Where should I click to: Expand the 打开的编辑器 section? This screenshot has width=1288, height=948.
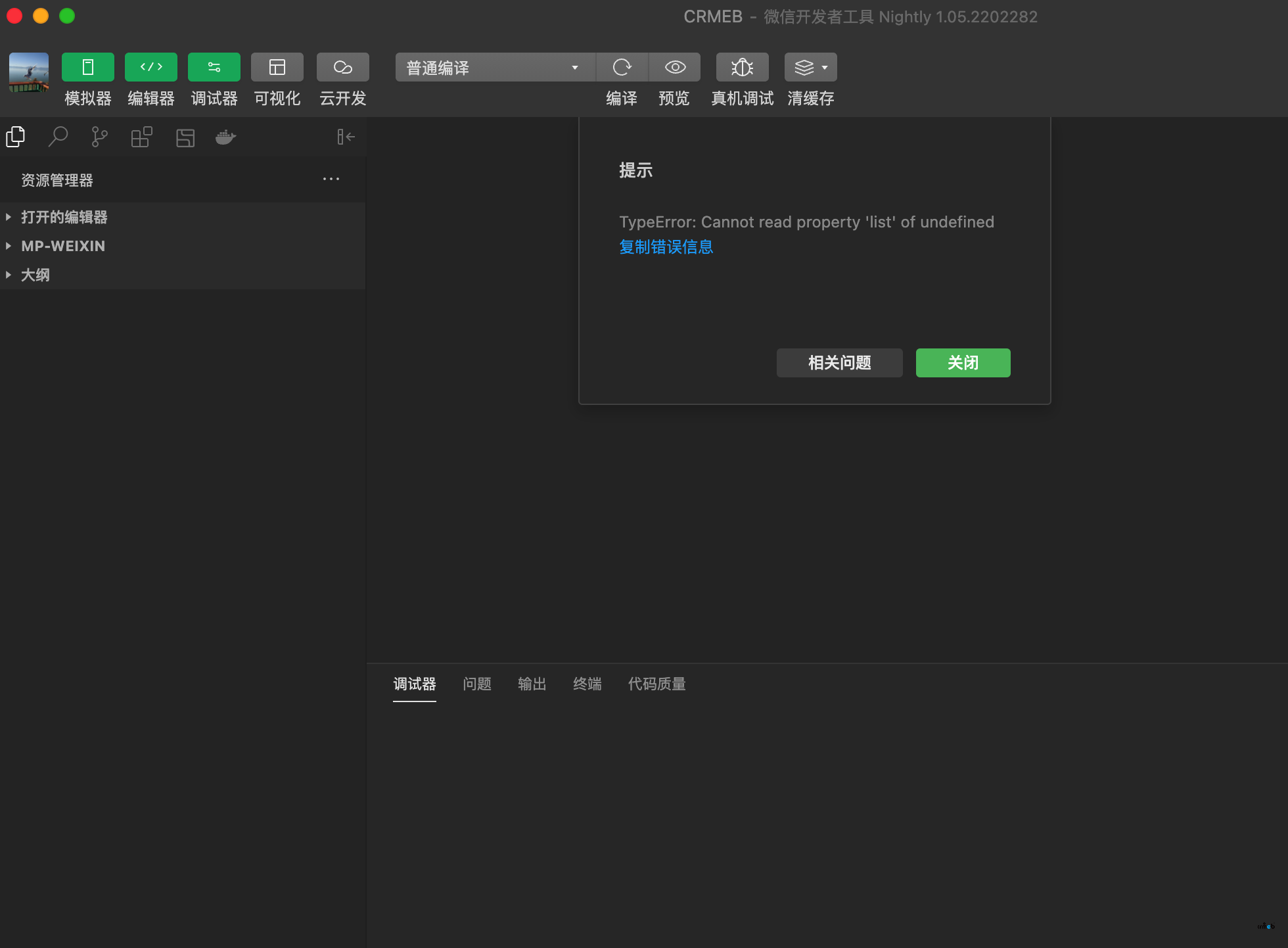[x=183, y=217]
